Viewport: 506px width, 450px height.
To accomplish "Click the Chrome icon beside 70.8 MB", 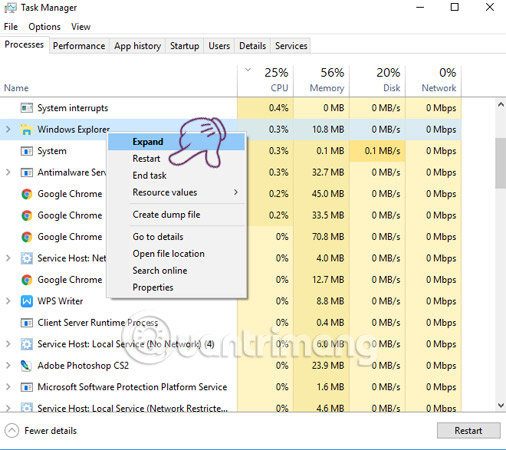I will (27, 237).
